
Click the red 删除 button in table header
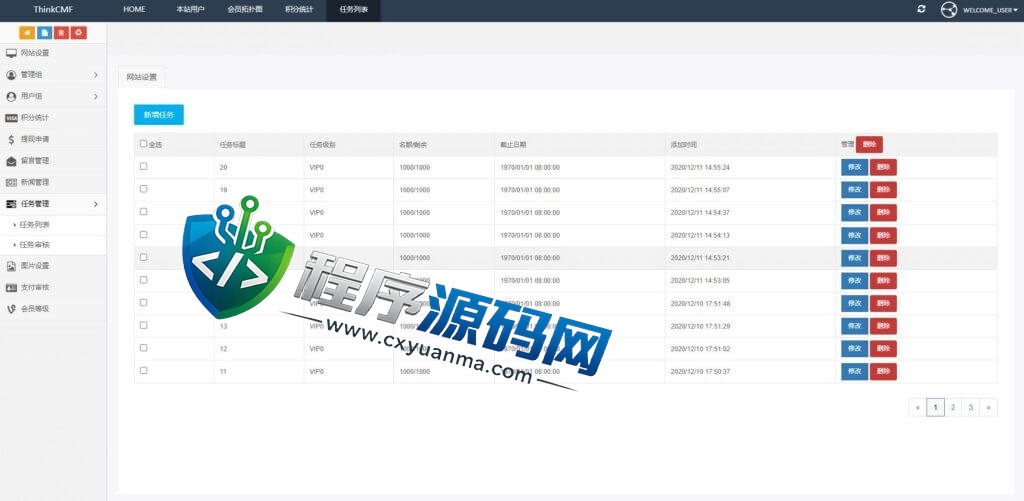tap(869, 144)
